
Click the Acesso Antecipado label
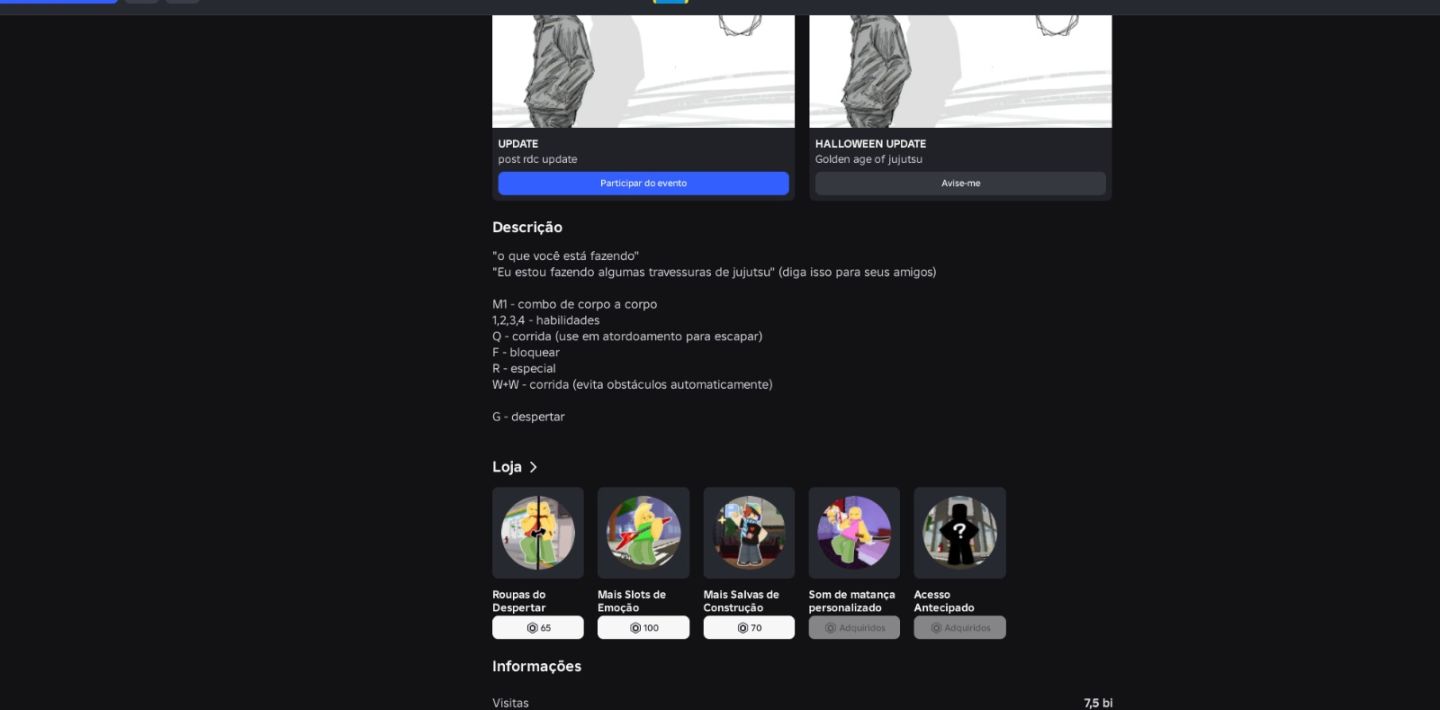944,601
